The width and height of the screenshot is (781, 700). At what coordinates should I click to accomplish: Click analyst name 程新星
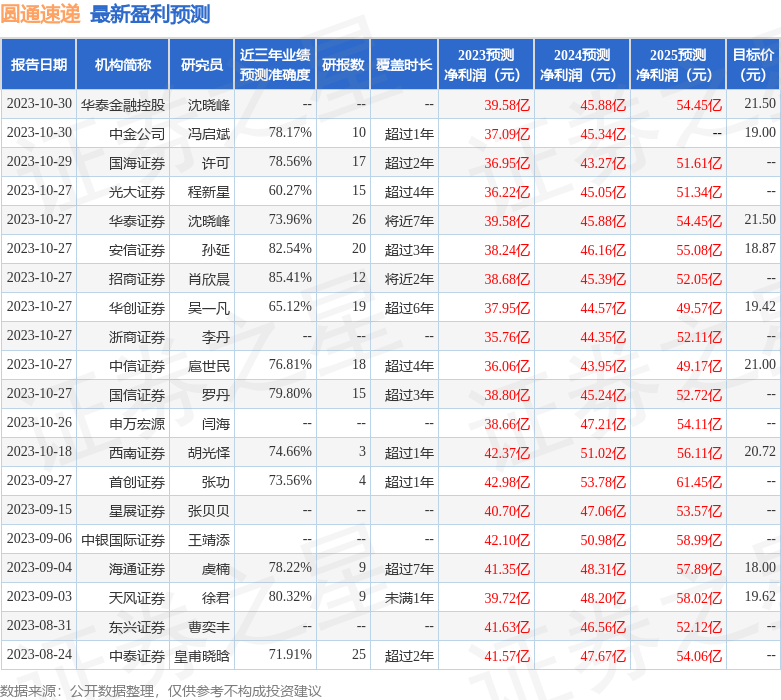[x=209, y=191]
